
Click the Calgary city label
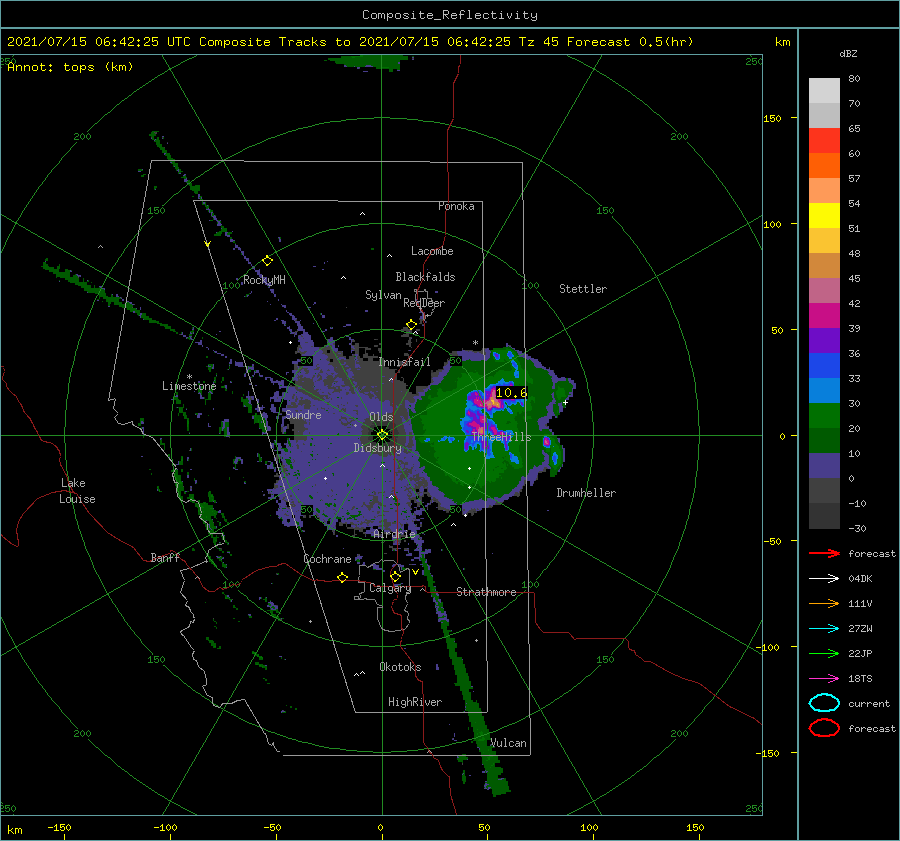[390, 588]
